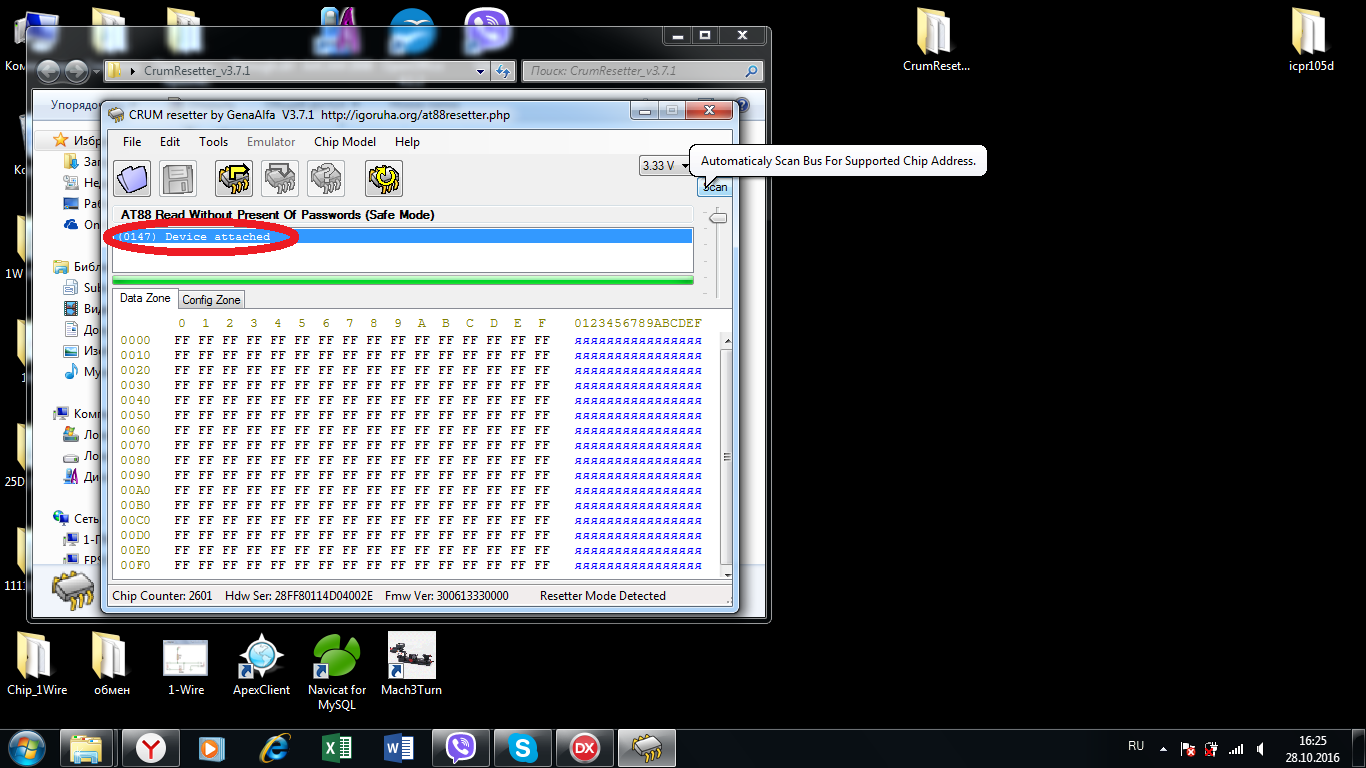Click the "Resetter Mode Detected" status text

(x=603, y=596)
